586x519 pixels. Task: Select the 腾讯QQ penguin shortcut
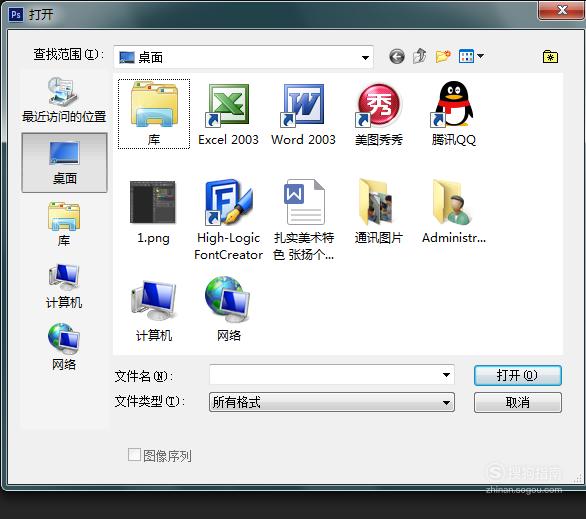tap(454, 114)
